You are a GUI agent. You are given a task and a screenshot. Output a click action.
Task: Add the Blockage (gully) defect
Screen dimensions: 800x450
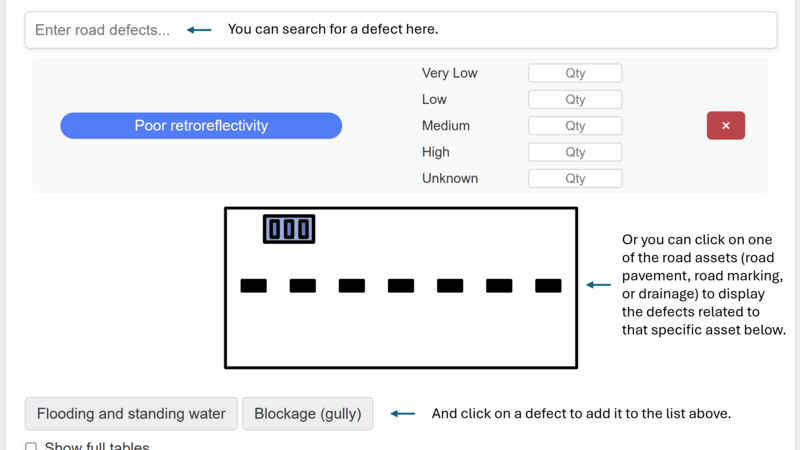(x=307, y=414)
